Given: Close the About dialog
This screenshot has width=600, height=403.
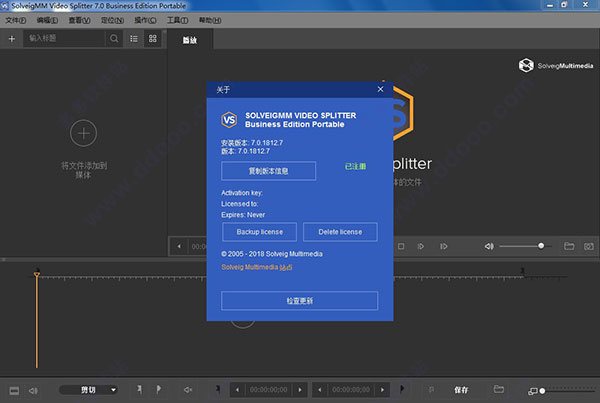Looking at the screenshot, I should pos(380,89).
